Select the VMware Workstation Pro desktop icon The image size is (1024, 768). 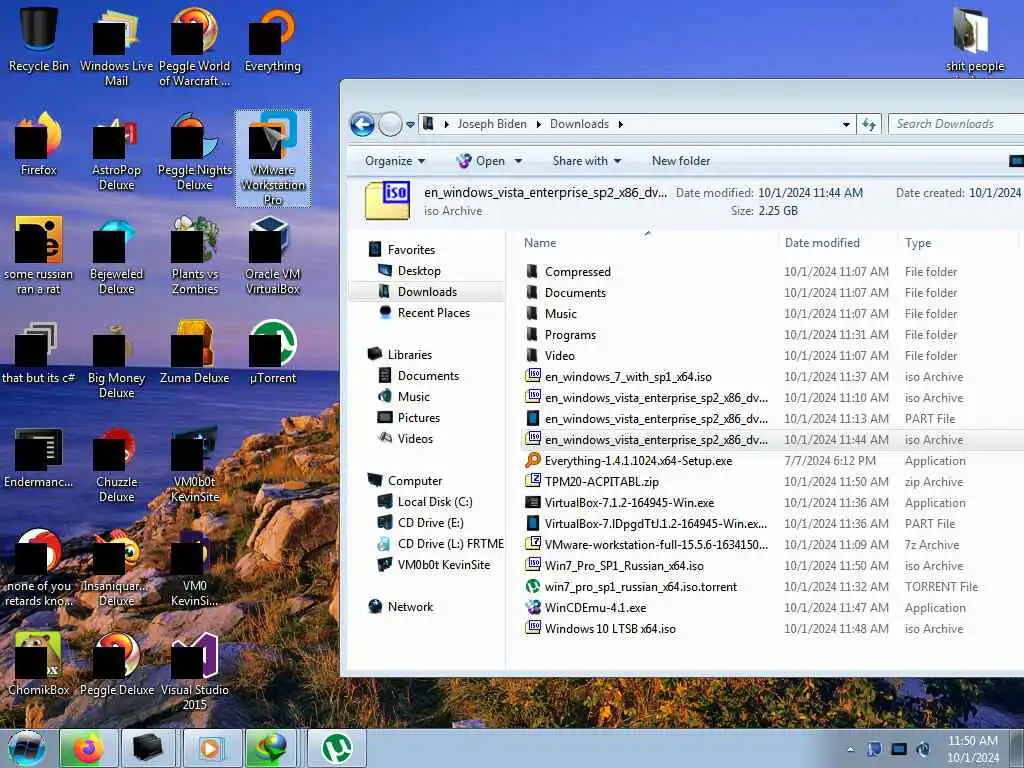click(272, 158)
